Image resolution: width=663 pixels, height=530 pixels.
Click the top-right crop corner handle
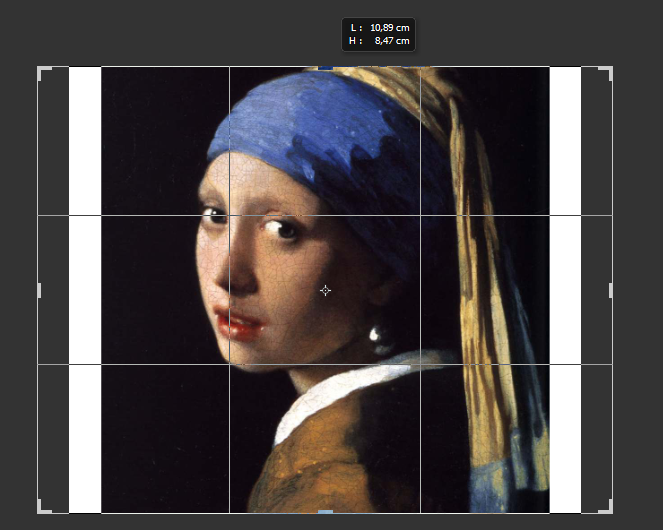click(609, 70)
